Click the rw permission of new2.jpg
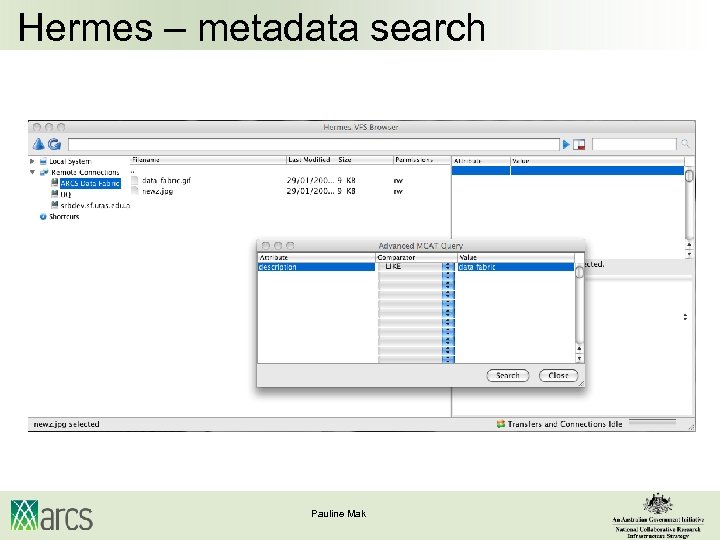 tap(398, 191)
